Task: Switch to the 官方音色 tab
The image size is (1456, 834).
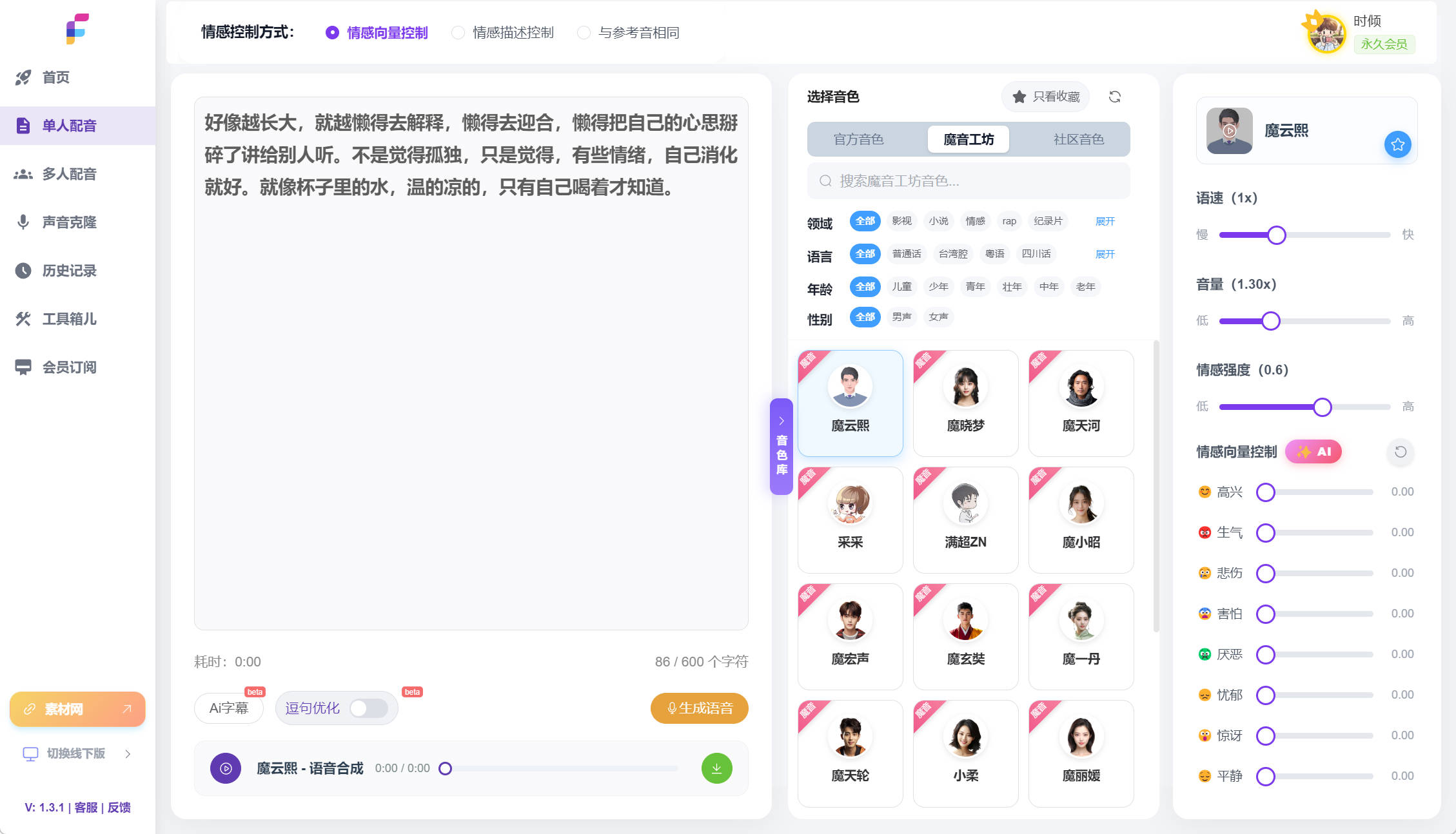Action: [860, 139]
